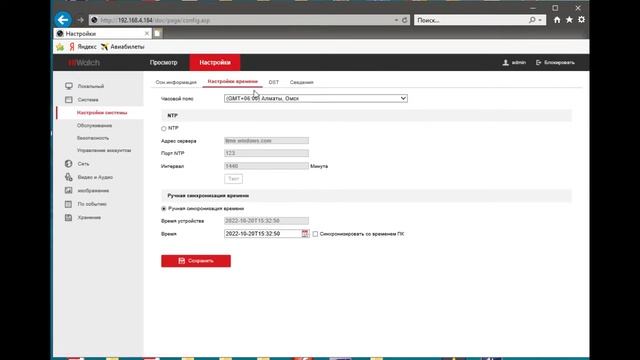The image size is (640, 360).
Task: Click the Адрес сервера input field
Action: point(266,140)
